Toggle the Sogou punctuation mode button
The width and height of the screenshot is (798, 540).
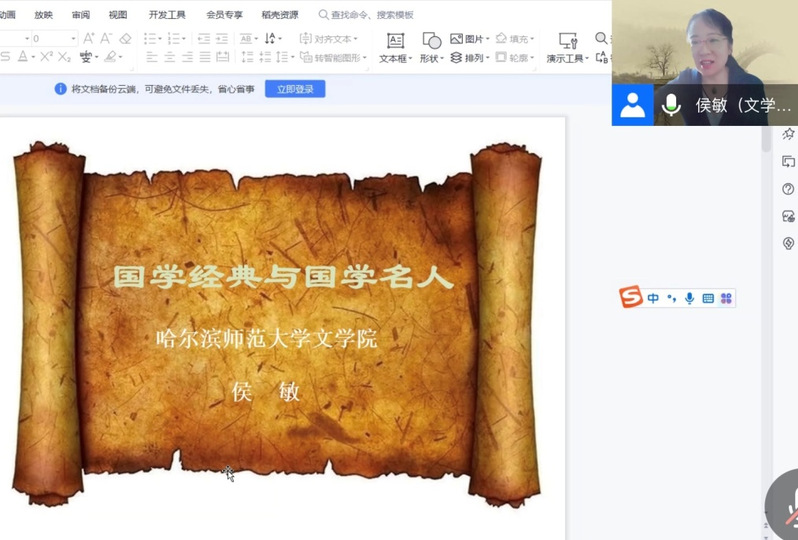(671, 298)
